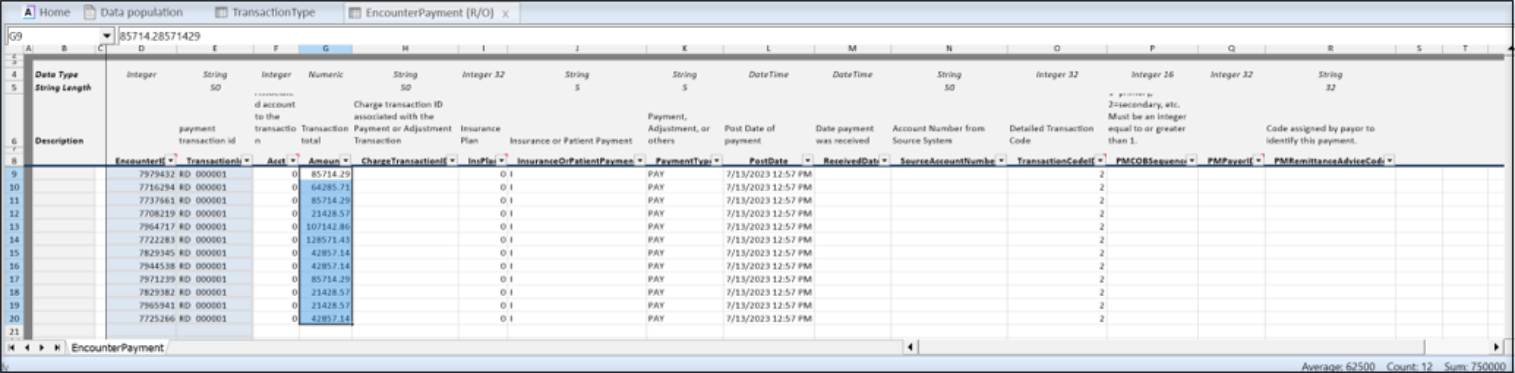The image size is (1515, 373).
Task: Open the TransactionId column filter dropdown
Action: pyautogui.click(x=246, y=160)
